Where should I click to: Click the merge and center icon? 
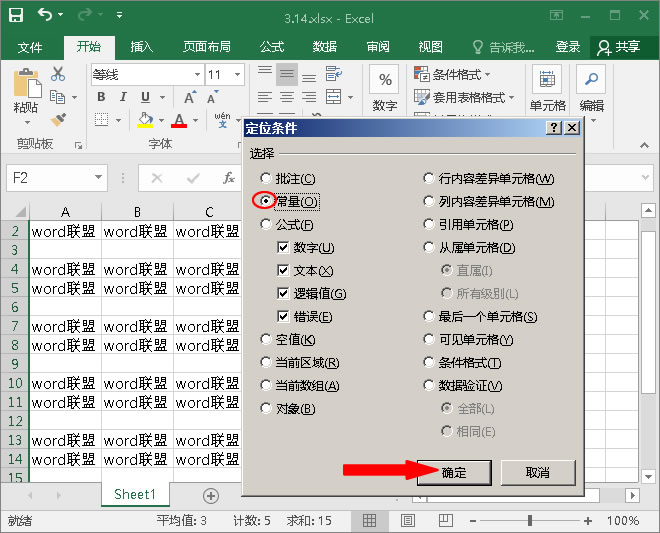tap(333, 97)
